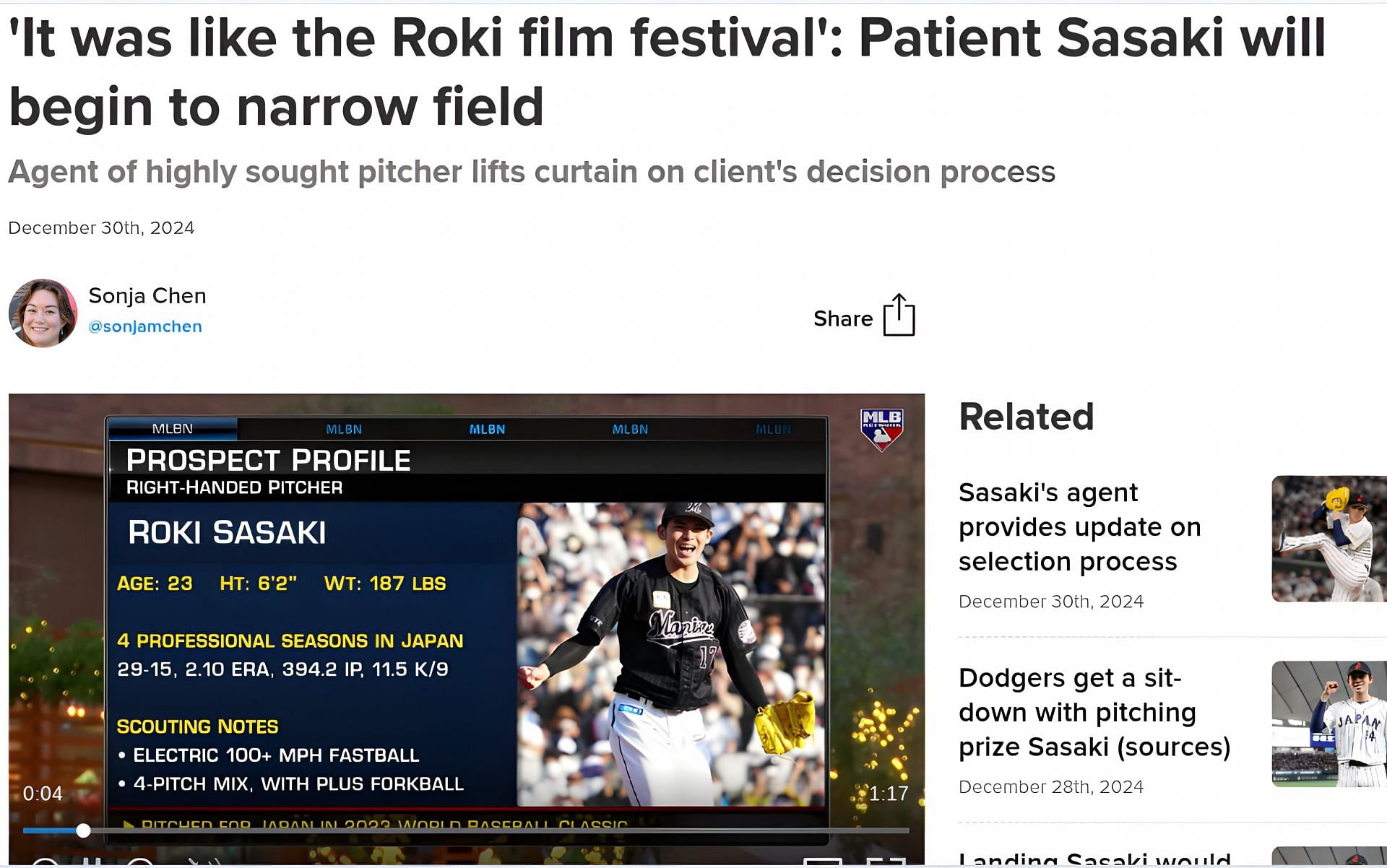The width and height of the screenshot is (1387, 868).
Task: Click the MLB Network logo in video
Action: coord(881,429)
